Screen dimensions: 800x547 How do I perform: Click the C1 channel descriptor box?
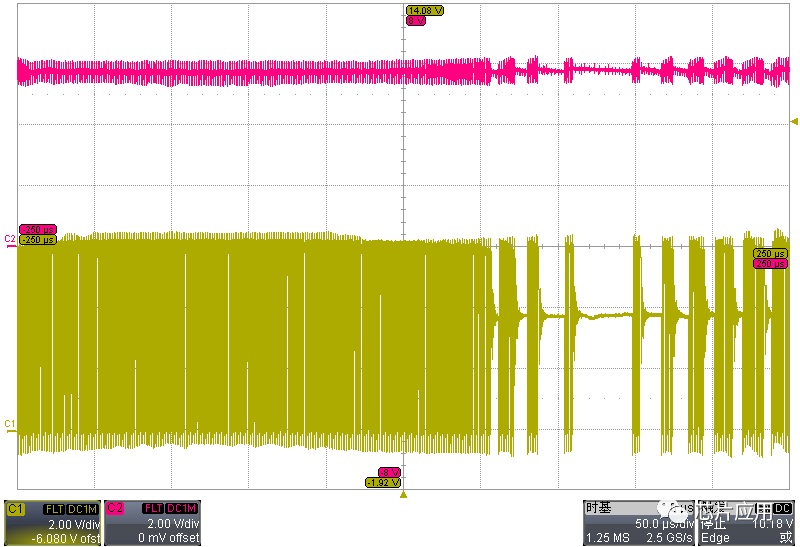pos(52,523)
